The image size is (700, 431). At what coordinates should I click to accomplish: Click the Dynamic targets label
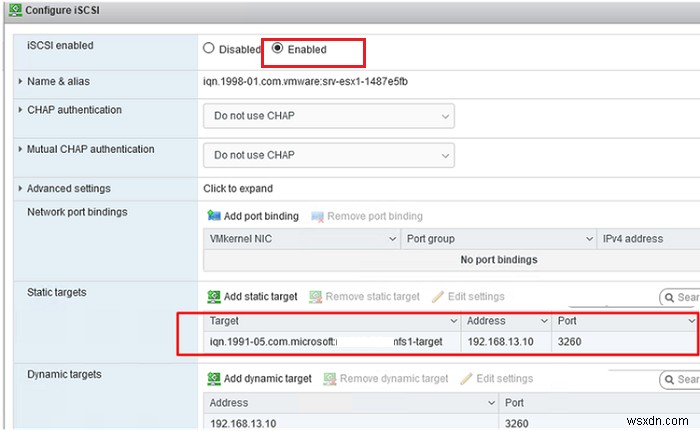click(x=64, y=374)
